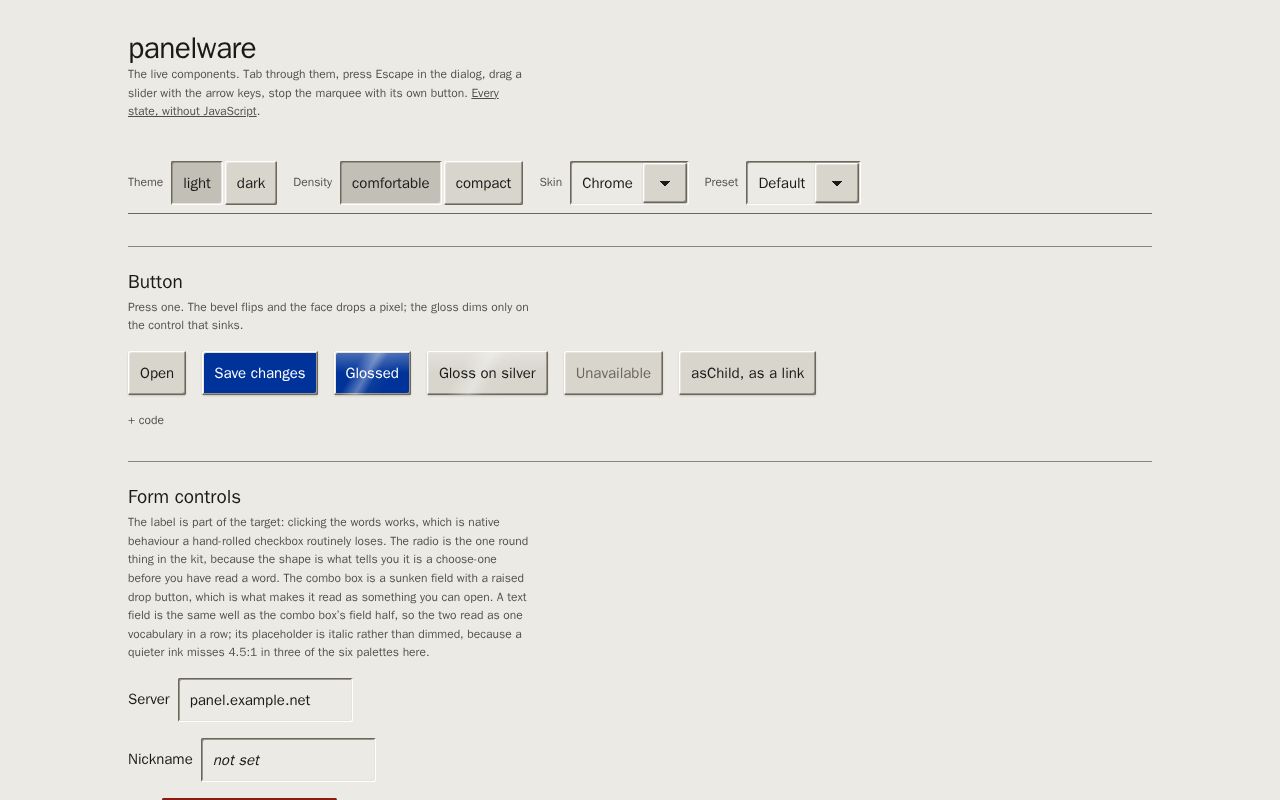Click the disabled Unavailable button
The height and width of the screenshot is (800, 1280).
pyautogui.click(x=613, y=373)
